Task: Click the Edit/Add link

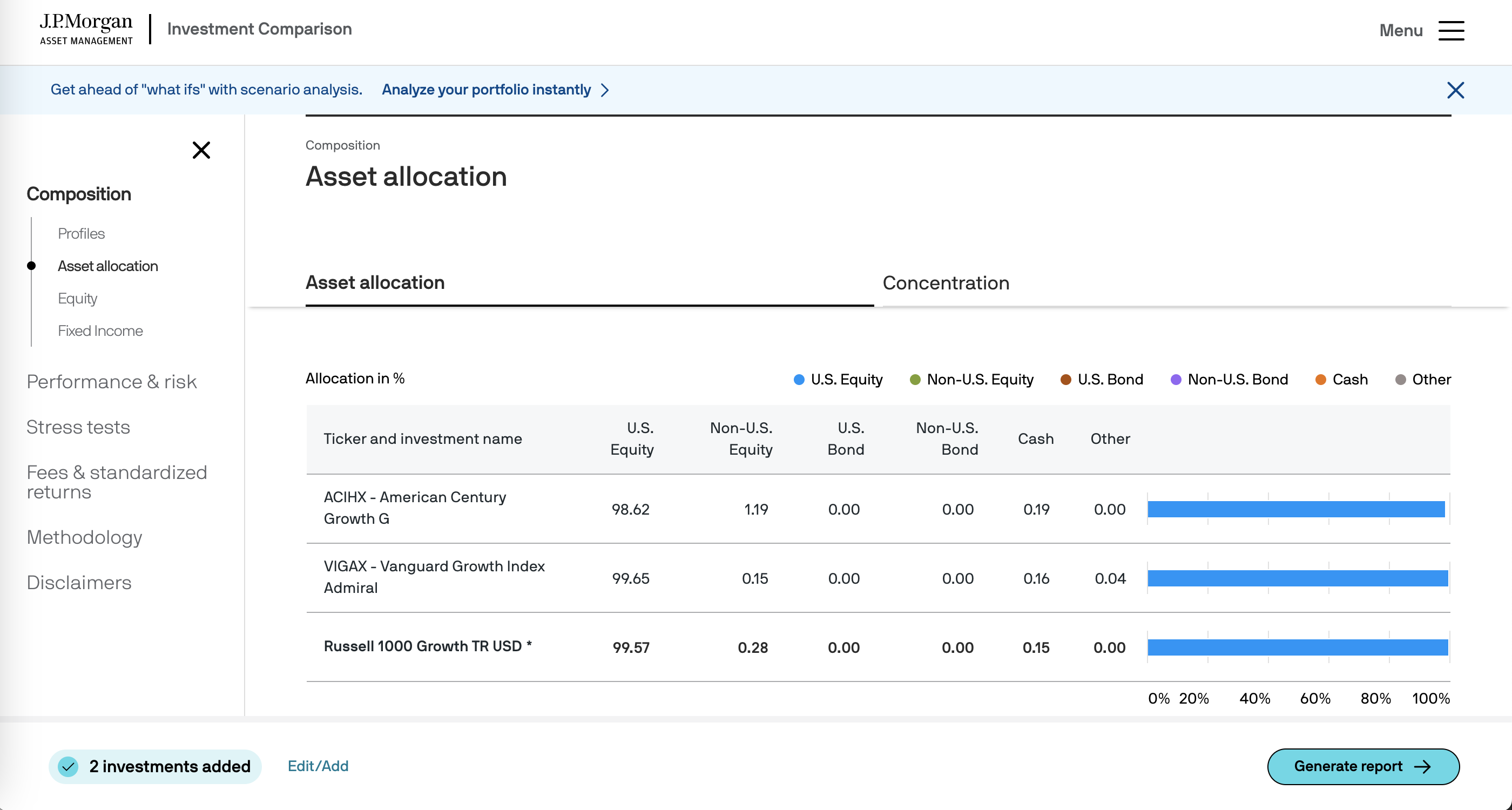Action: [318, 766]
